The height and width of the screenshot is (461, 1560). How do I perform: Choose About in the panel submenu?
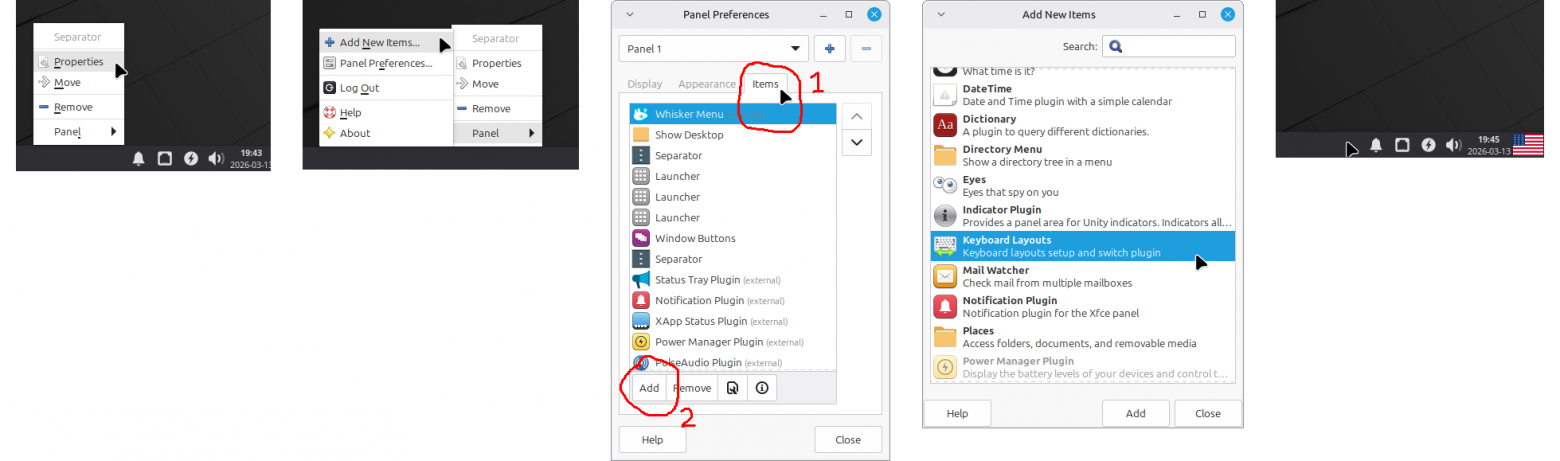[386, 133]
